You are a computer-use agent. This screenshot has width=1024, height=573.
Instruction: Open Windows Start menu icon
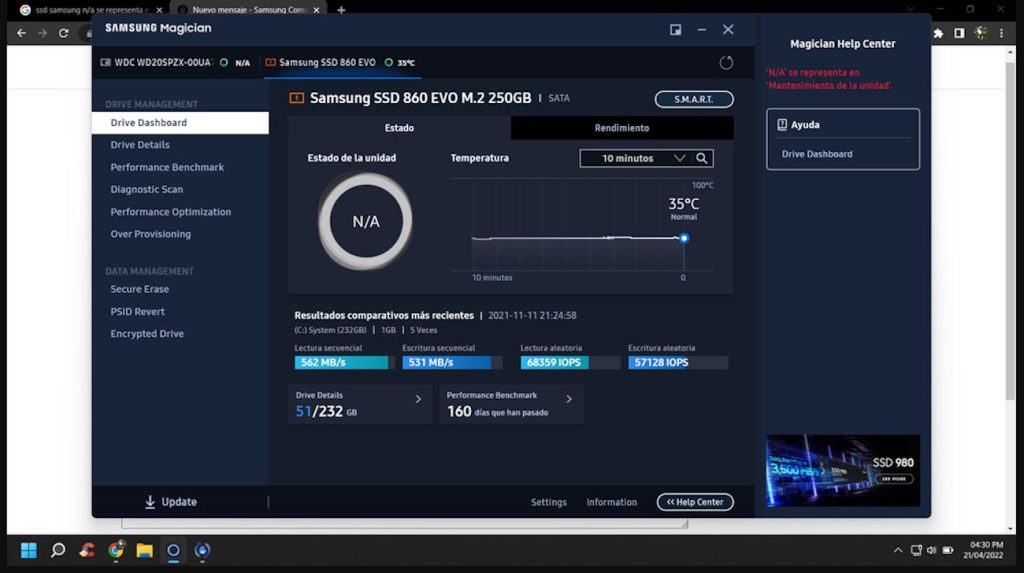pyautogui.click(x=29, y=550)
